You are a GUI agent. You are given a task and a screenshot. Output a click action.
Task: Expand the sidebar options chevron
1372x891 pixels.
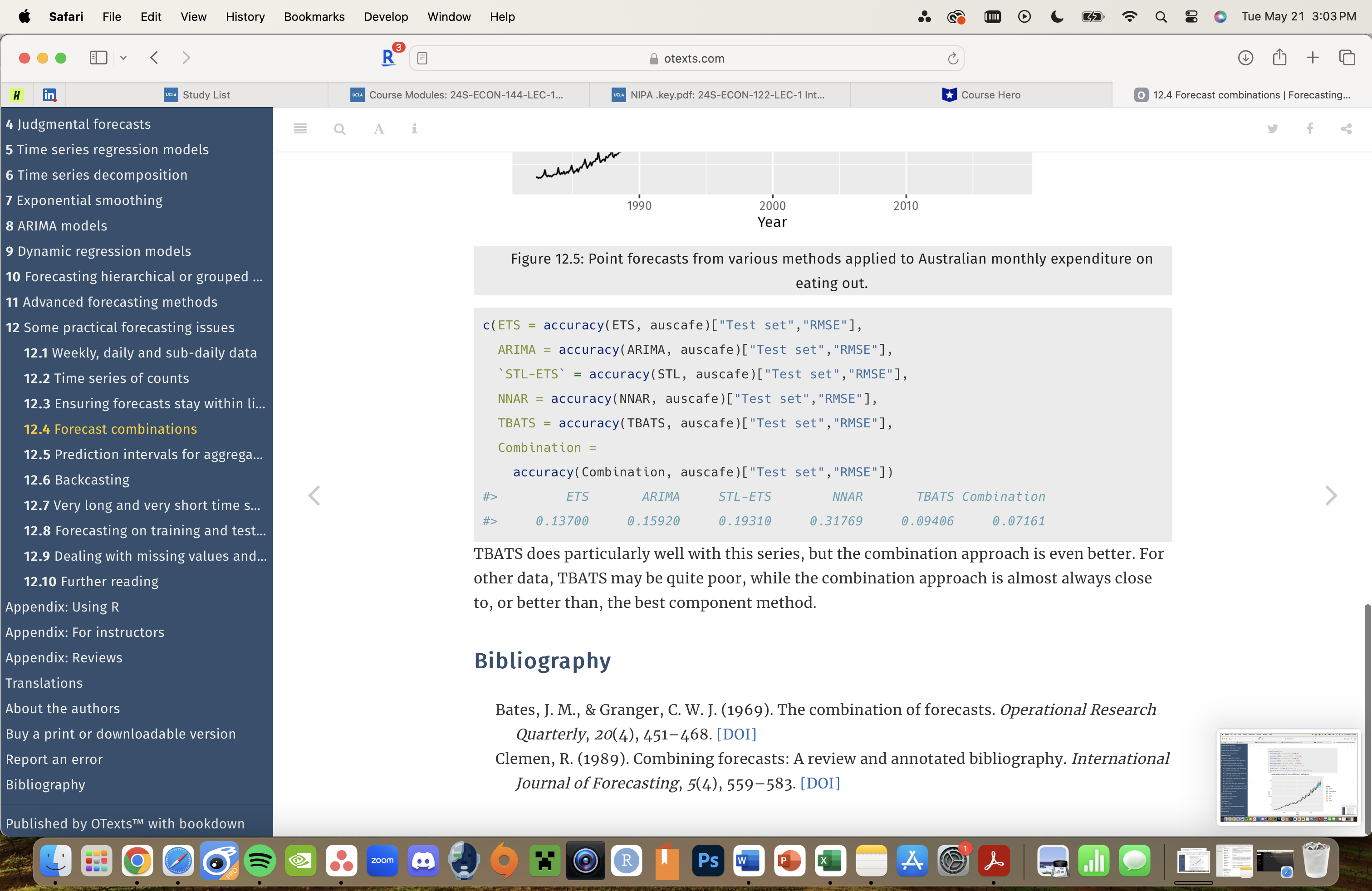123,58
